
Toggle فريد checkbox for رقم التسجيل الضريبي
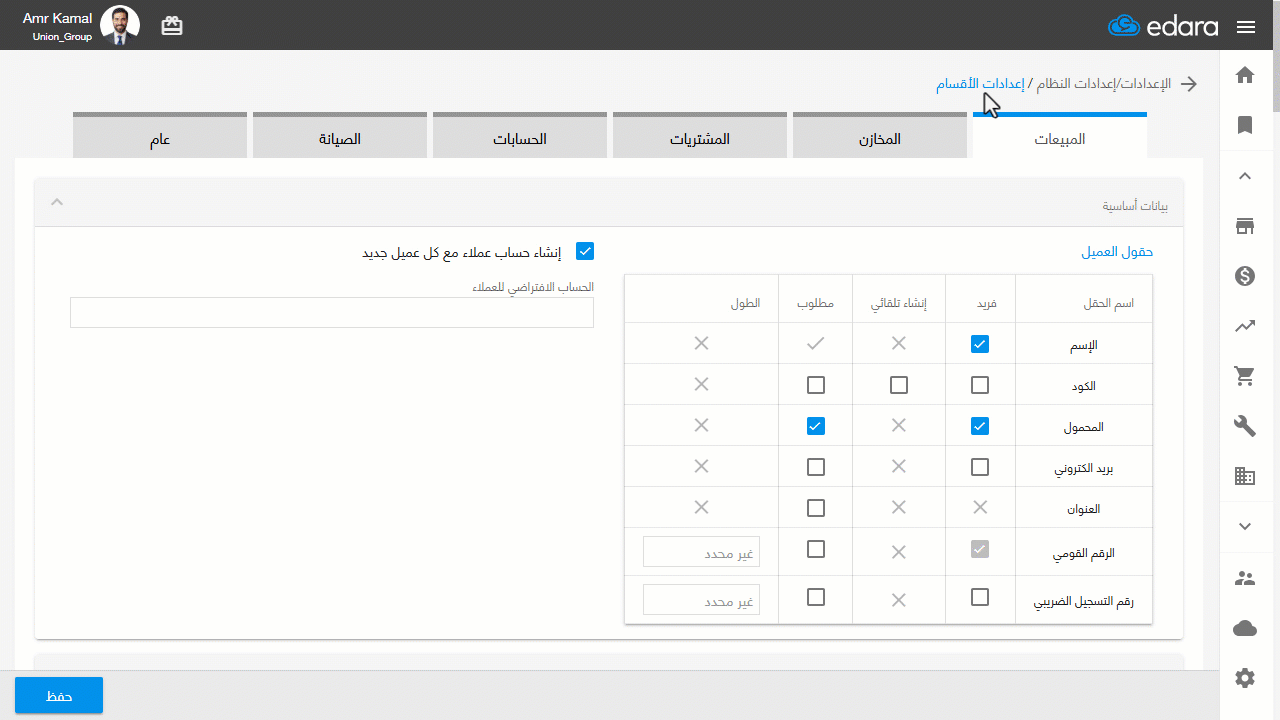pyautogui.click(x=980, y=597)
